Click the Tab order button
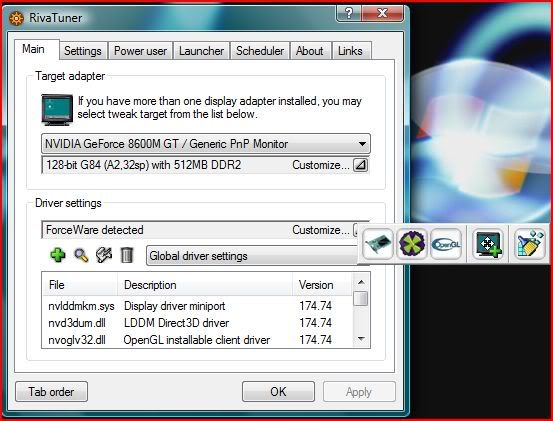 [51, 392]
